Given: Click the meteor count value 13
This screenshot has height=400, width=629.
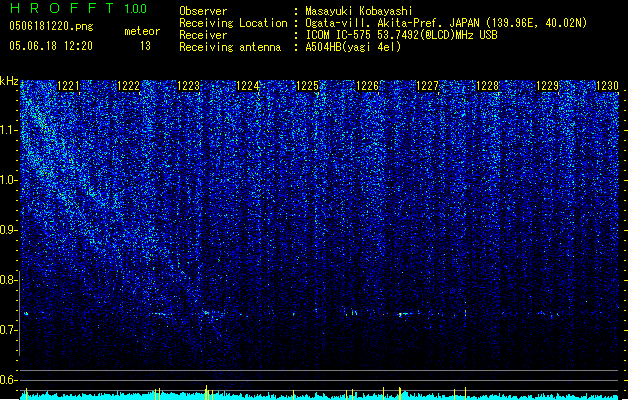Looking at the screenshot, I should 145,46.
